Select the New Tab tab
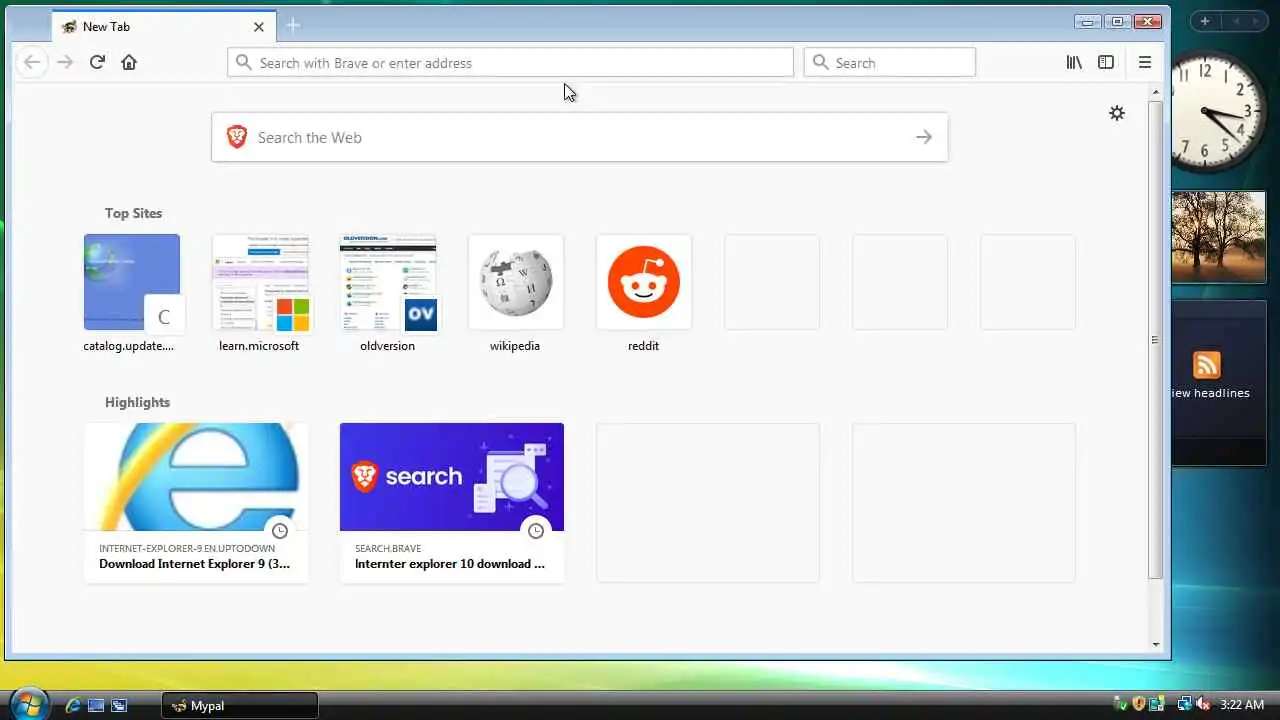This screenshot has width=1280, height=720. pyautogui.click(x=163, y=27)
